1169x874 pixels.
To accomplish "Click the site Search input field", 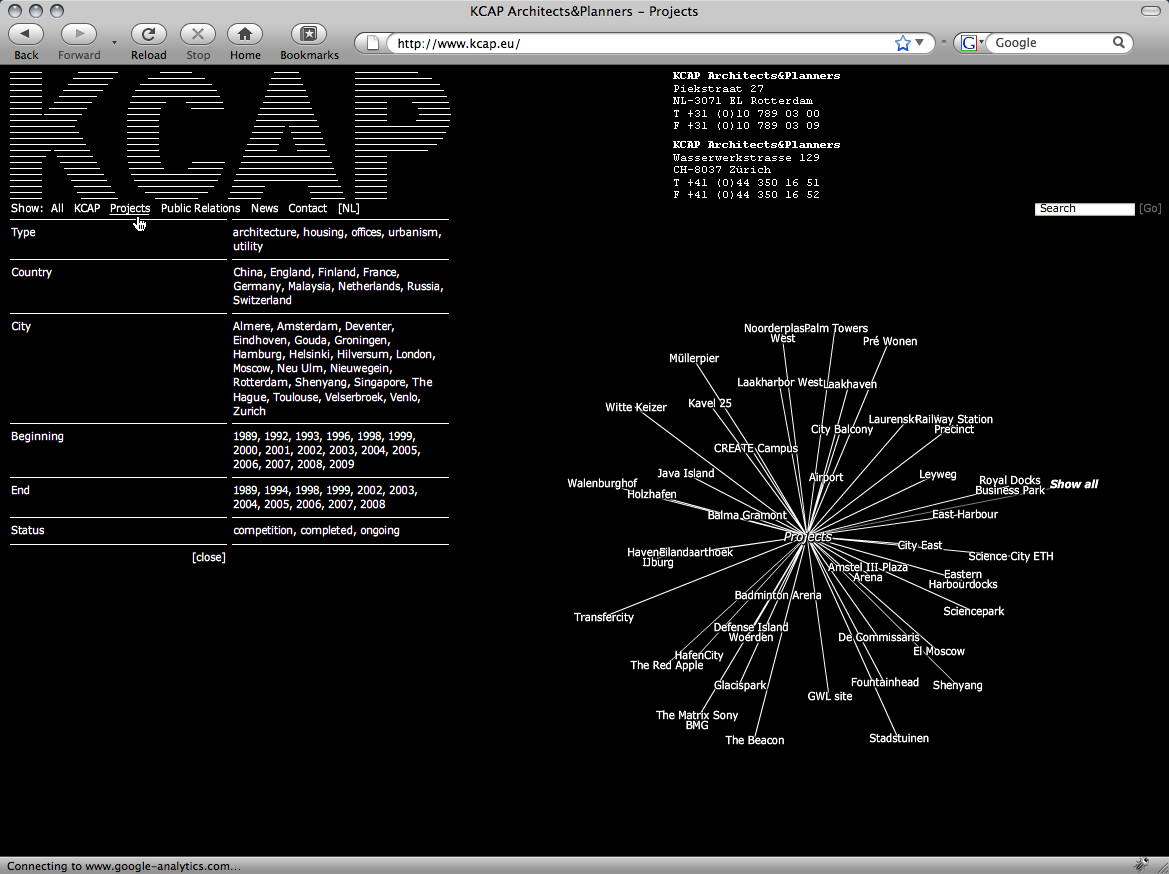I will click(x=1084, y=208).
